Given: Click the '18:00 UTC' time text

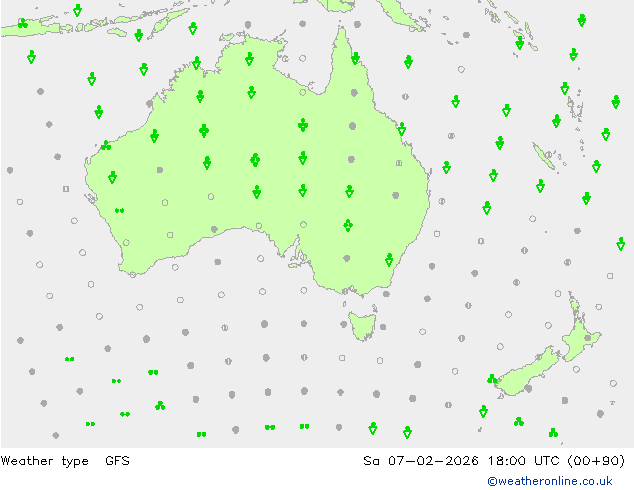Looking at the screenshot, I should (523, 460).
